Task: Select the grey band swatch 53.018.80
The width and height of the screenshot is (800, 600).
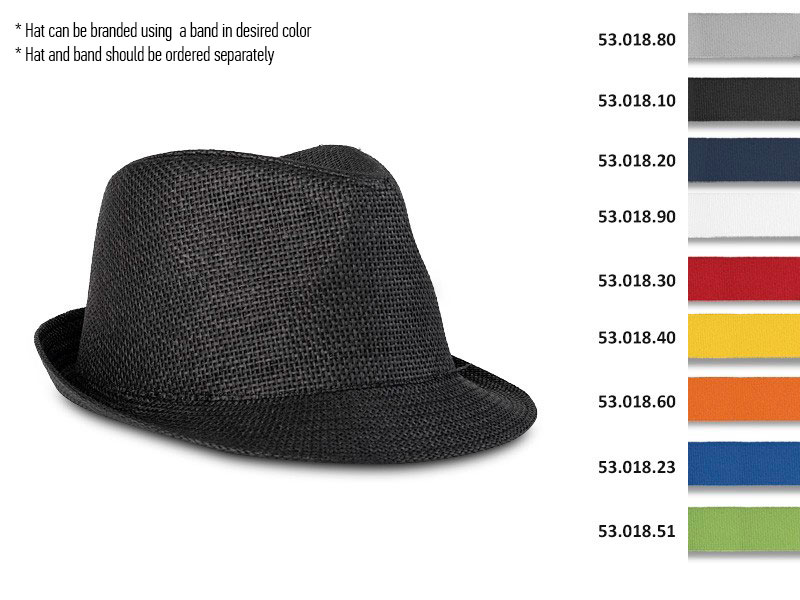Action: pos(744,36)
